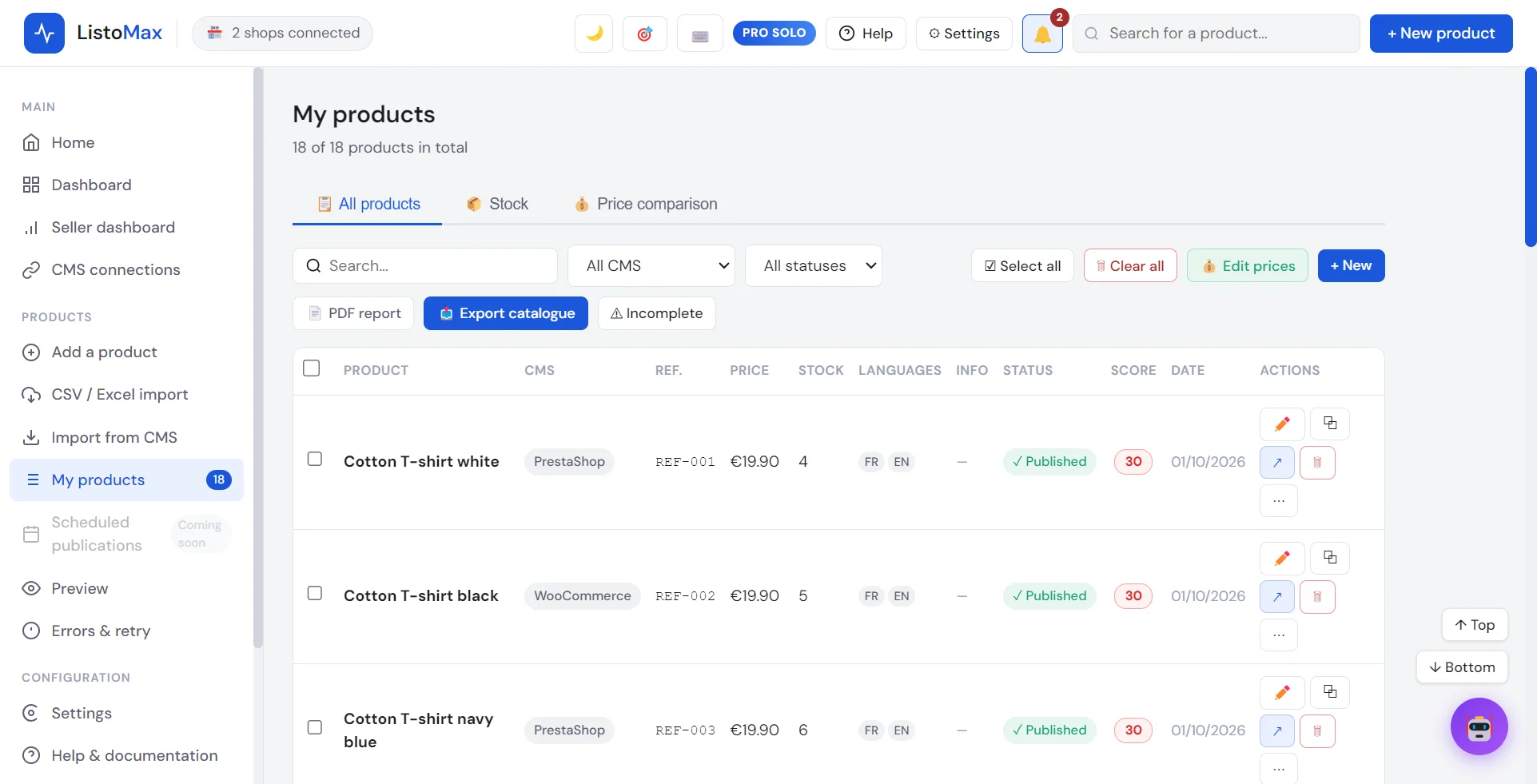Click the Edit prices button

click(x=1248, y=266)
